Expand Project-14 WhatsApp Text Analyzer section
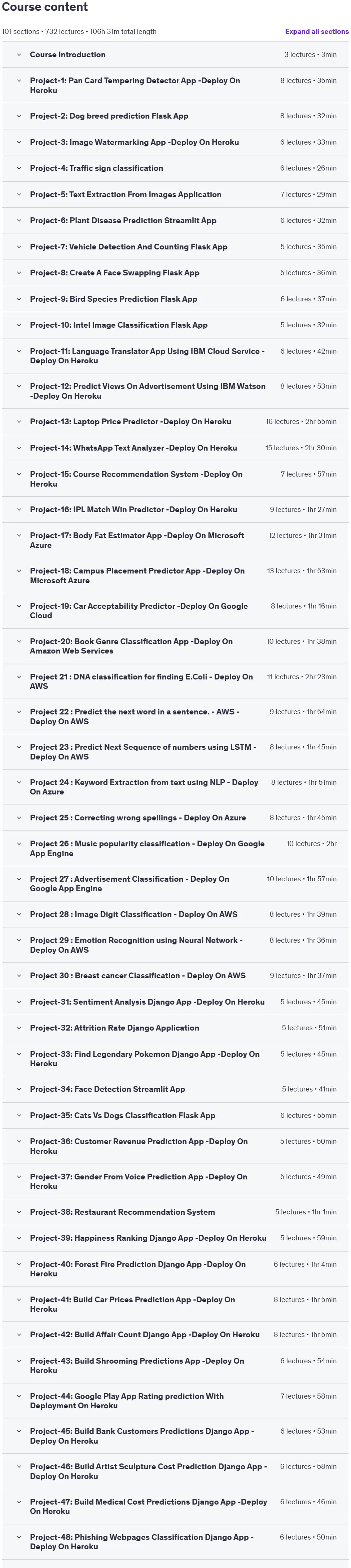 (x=175, y=448)
